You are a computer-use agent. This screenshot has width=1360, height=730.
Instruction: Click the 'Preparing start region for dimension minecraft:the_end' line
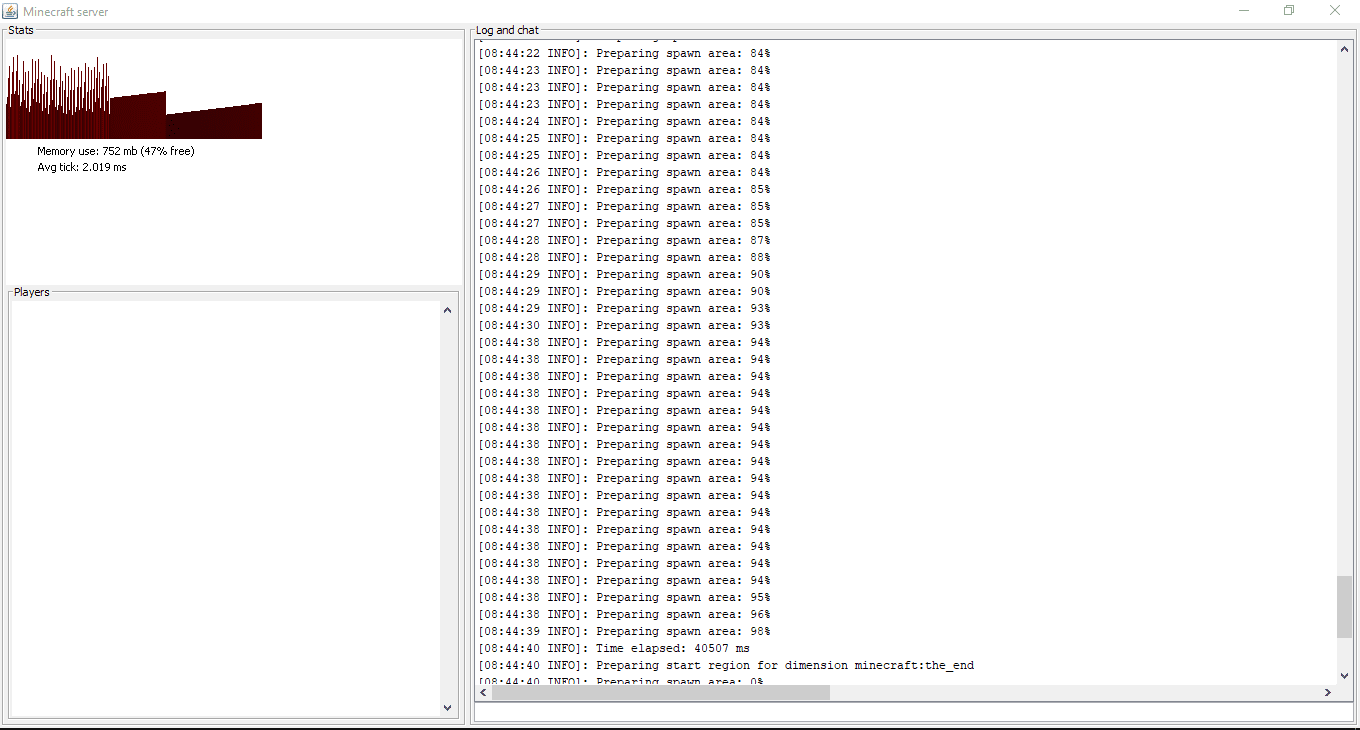[726, 665]
